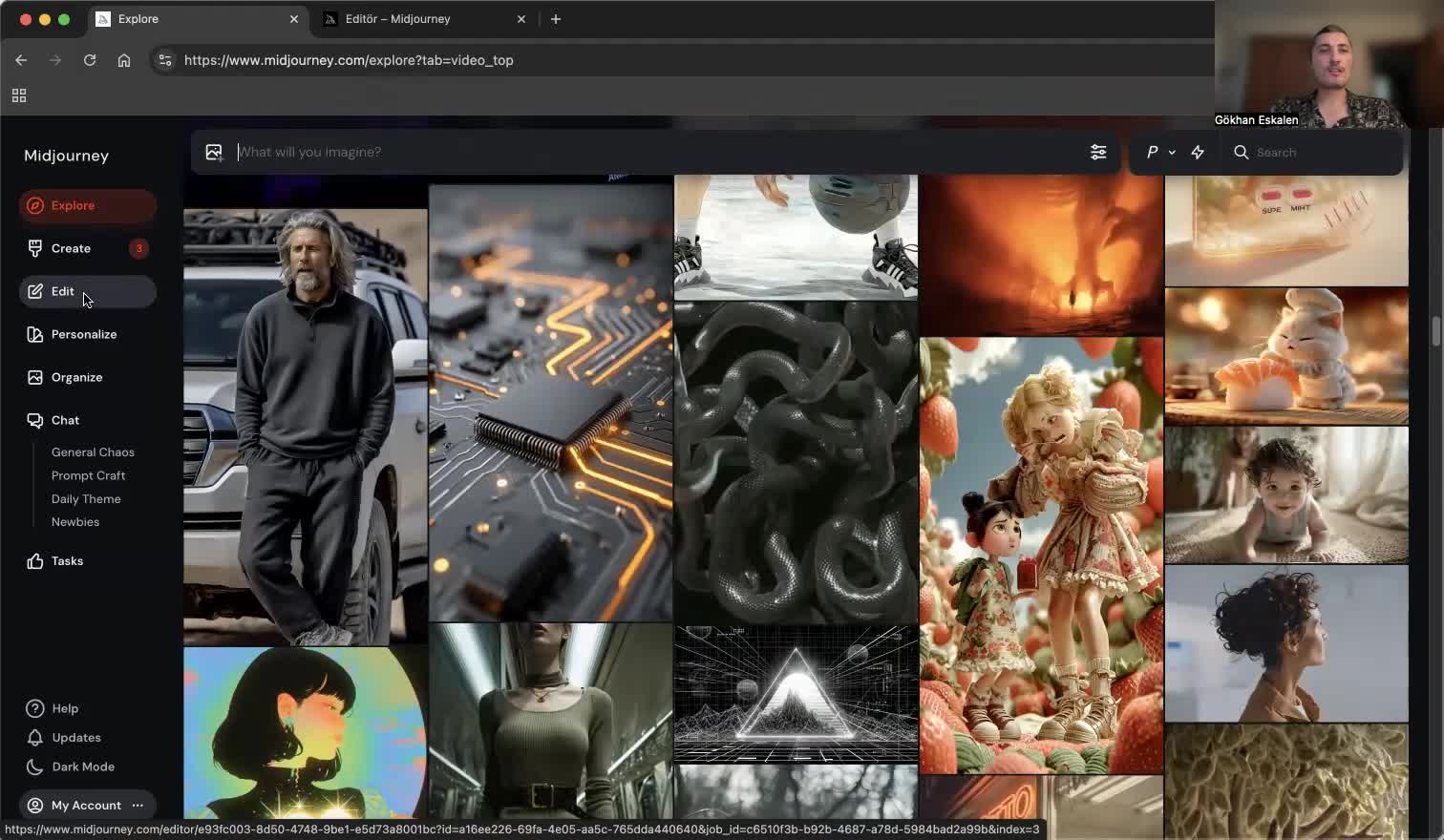Viewport: 1444px width, 840px height.
Task: Open the Explore page in sidebar
Action: [87, 205]
